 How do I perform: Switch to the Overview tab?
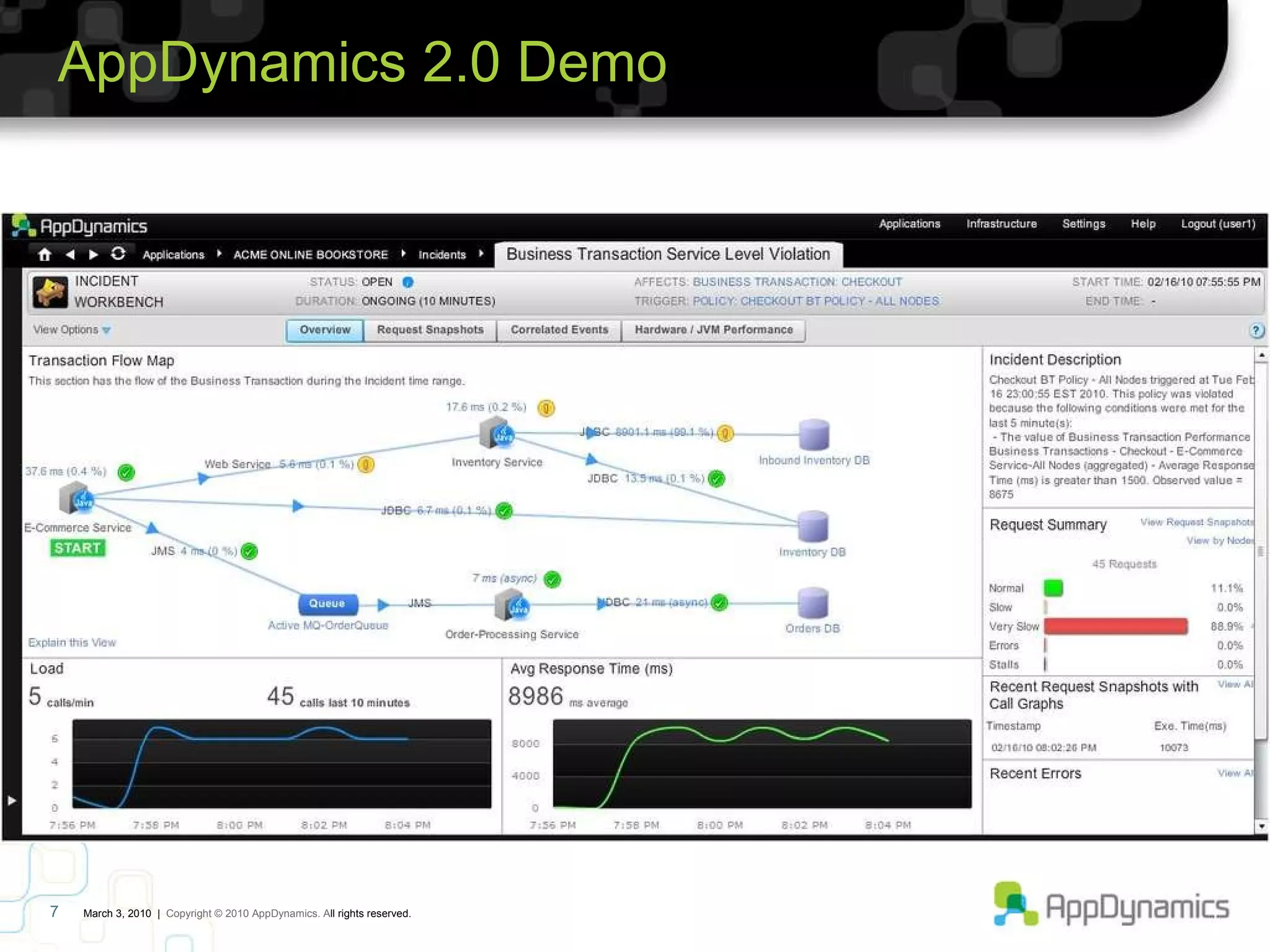pyautogui.click(x=325, y=330)
